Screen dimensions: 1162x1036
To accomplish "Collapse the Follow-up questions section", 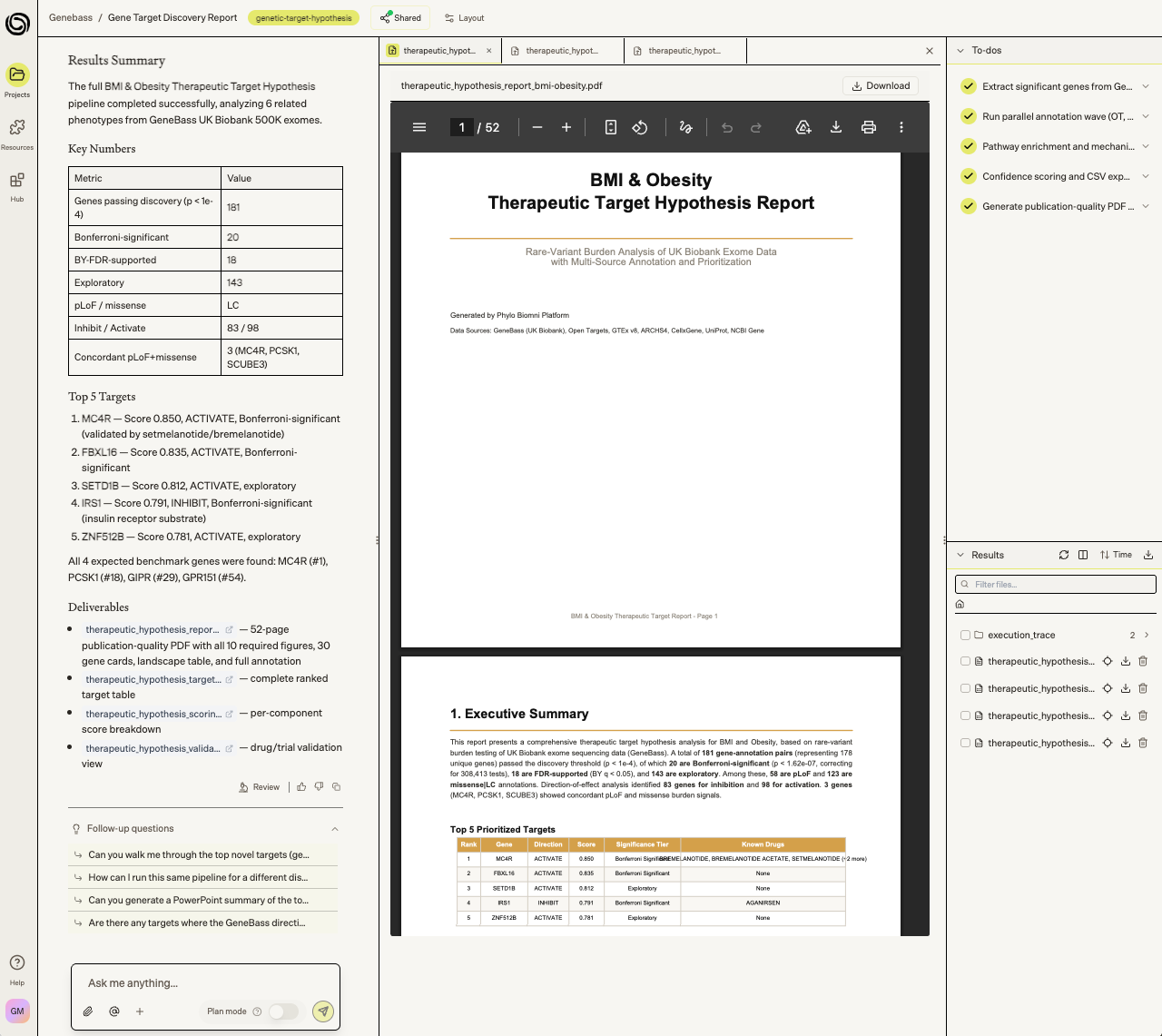I will pyautogui.click(x=335, y=829).
